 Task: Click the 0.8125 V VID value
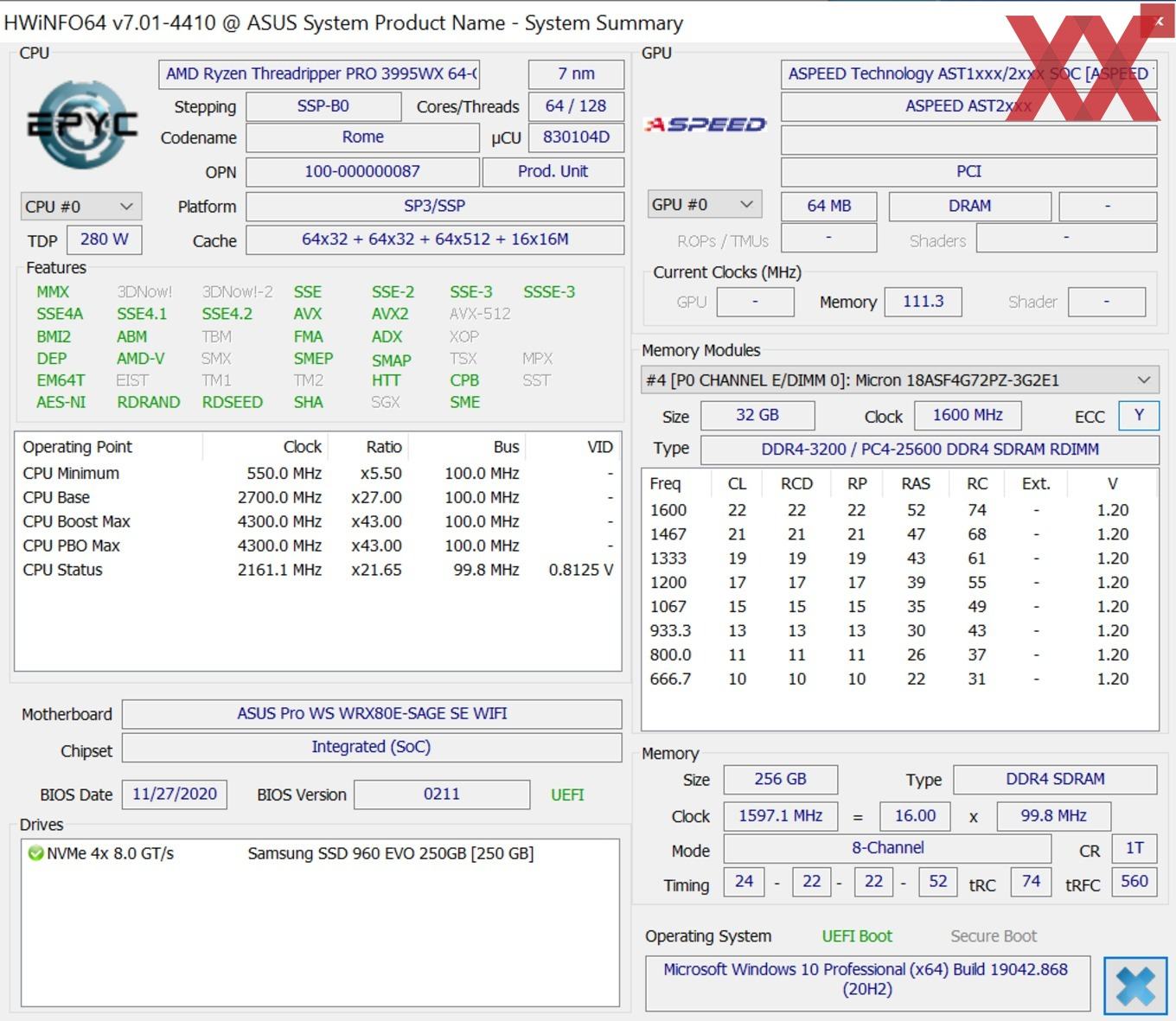click(581, 570)
